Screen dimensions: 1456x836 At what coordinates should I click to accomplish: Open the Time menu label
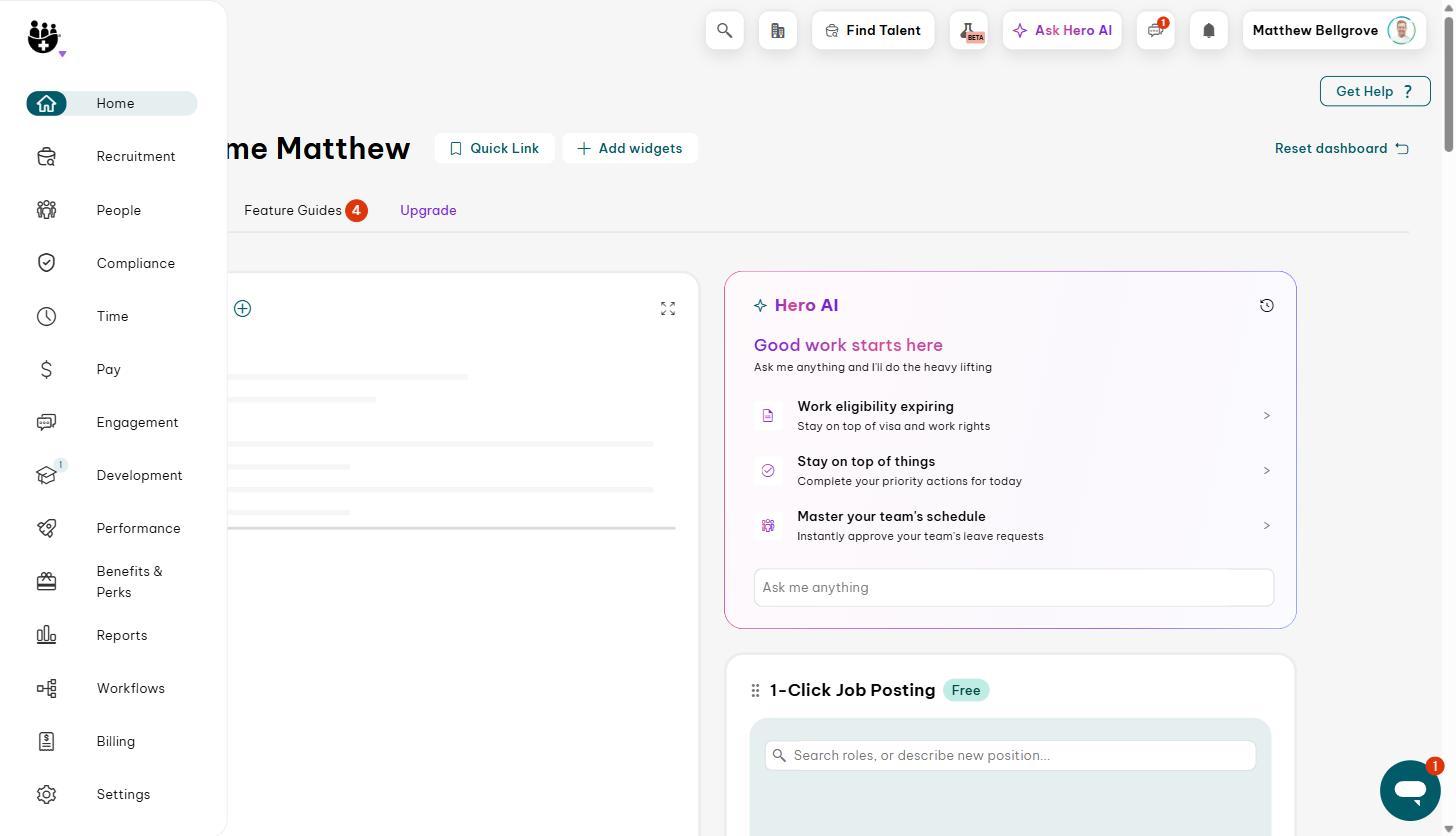click(x=113, y=316)
